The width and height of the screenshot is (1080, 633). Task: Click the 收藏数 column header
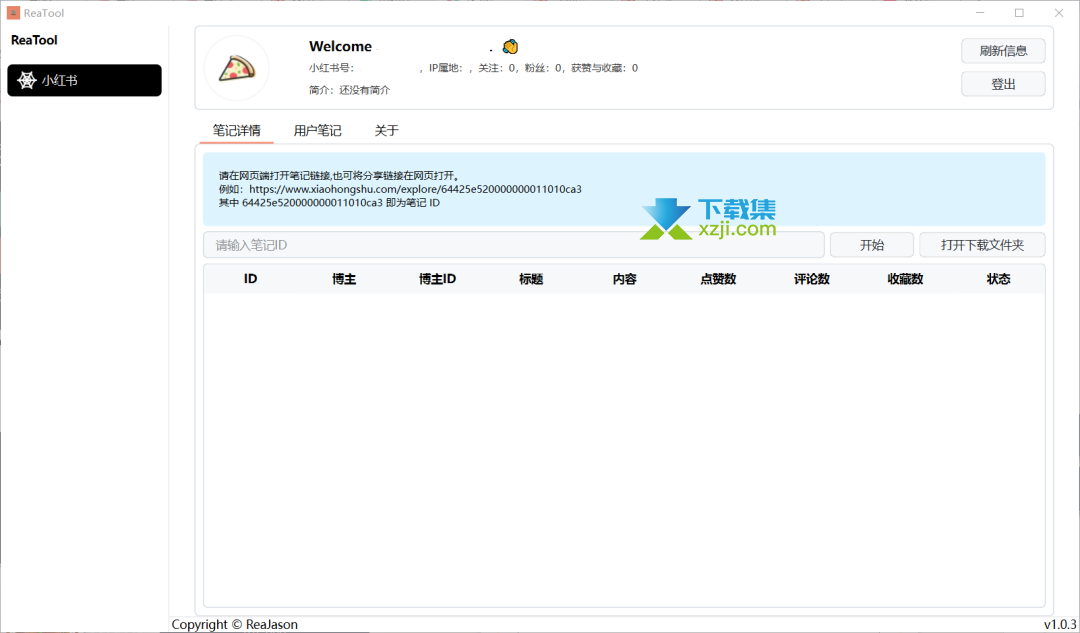905,279
